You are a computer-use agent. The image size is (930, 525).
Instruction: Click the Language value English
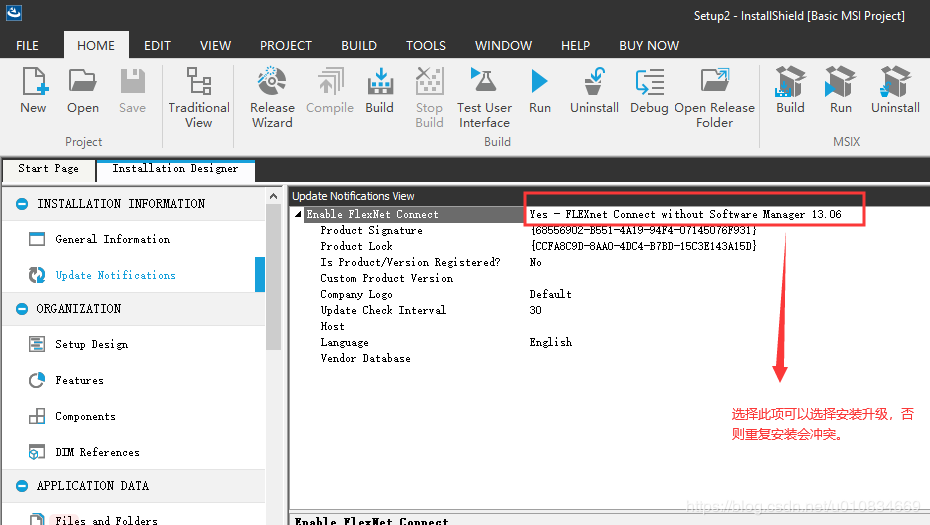[x=550, y=342]
